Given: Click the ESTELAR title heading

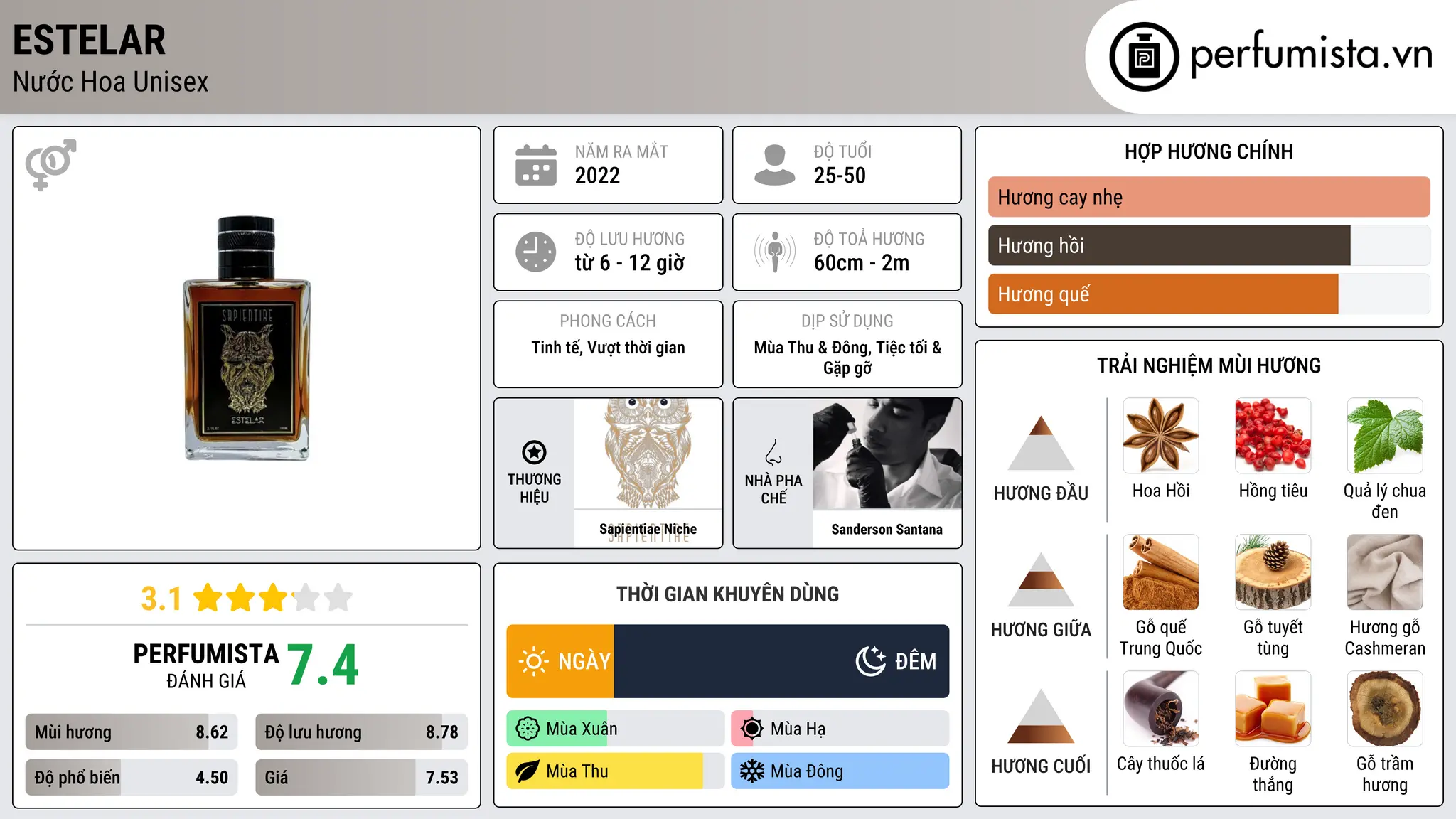Looking at the screenshot, I should [89, 40].
